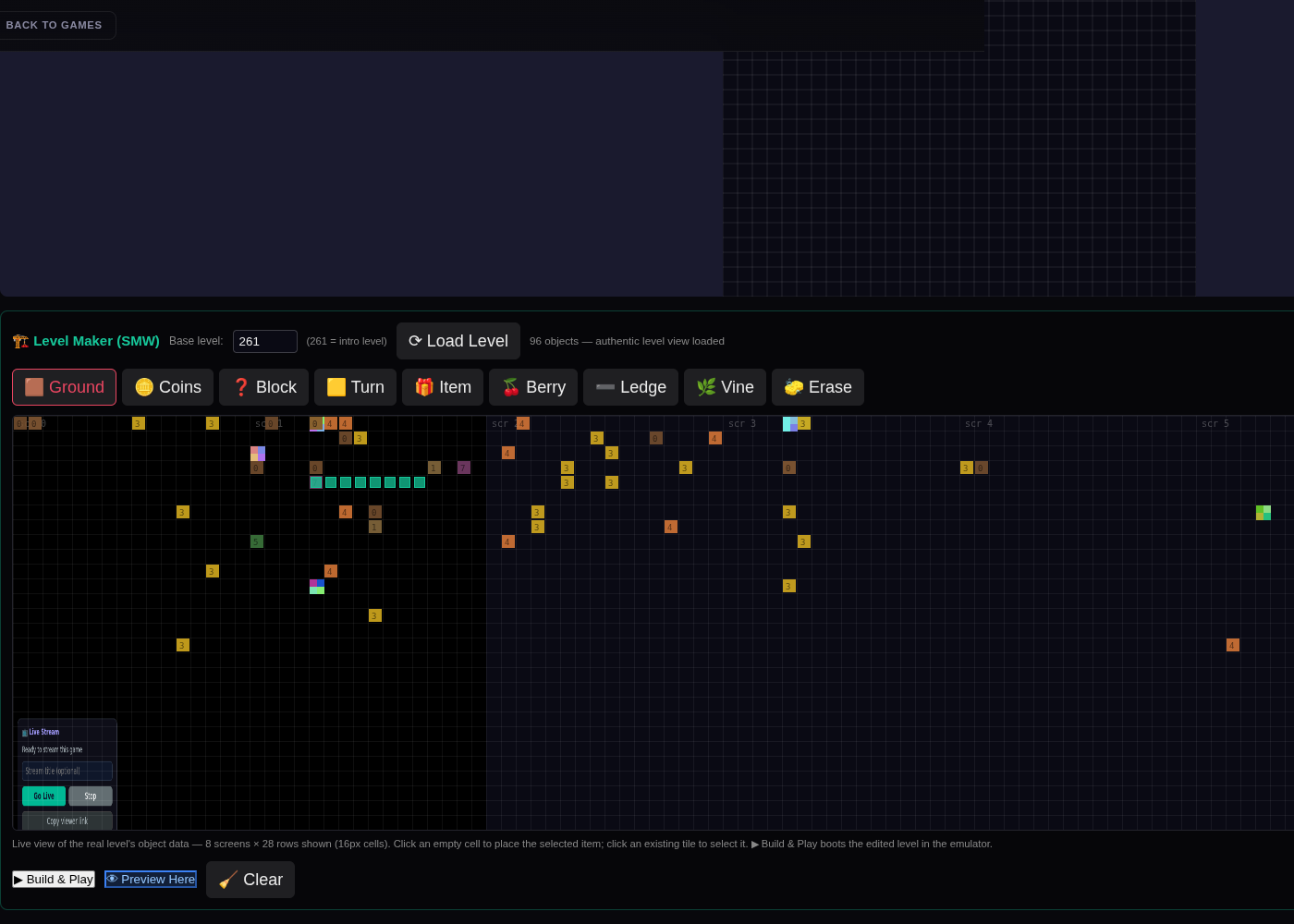Click the brown 1 tile directly below a 0 tile

[375, 527]
